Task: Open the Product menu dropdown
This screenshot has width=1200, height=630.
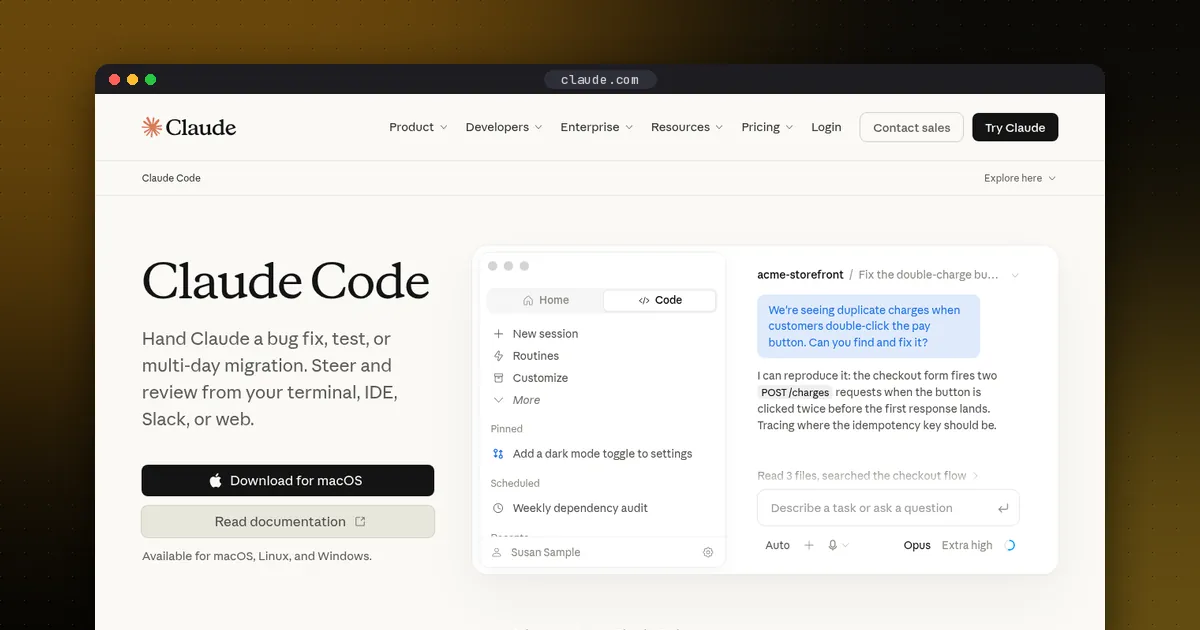Action: [418, 127]
